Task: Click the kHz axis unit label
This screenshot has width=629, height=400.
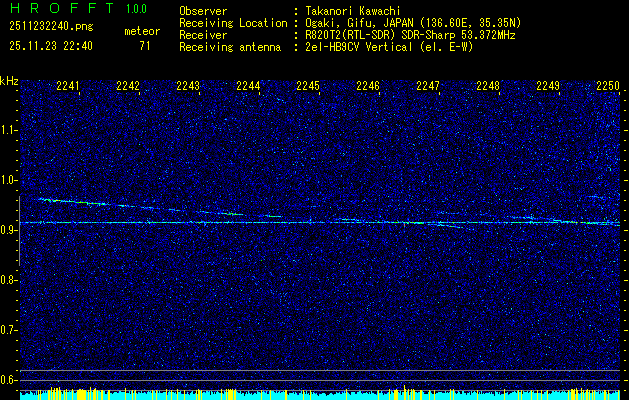Action: click(10, 80)
